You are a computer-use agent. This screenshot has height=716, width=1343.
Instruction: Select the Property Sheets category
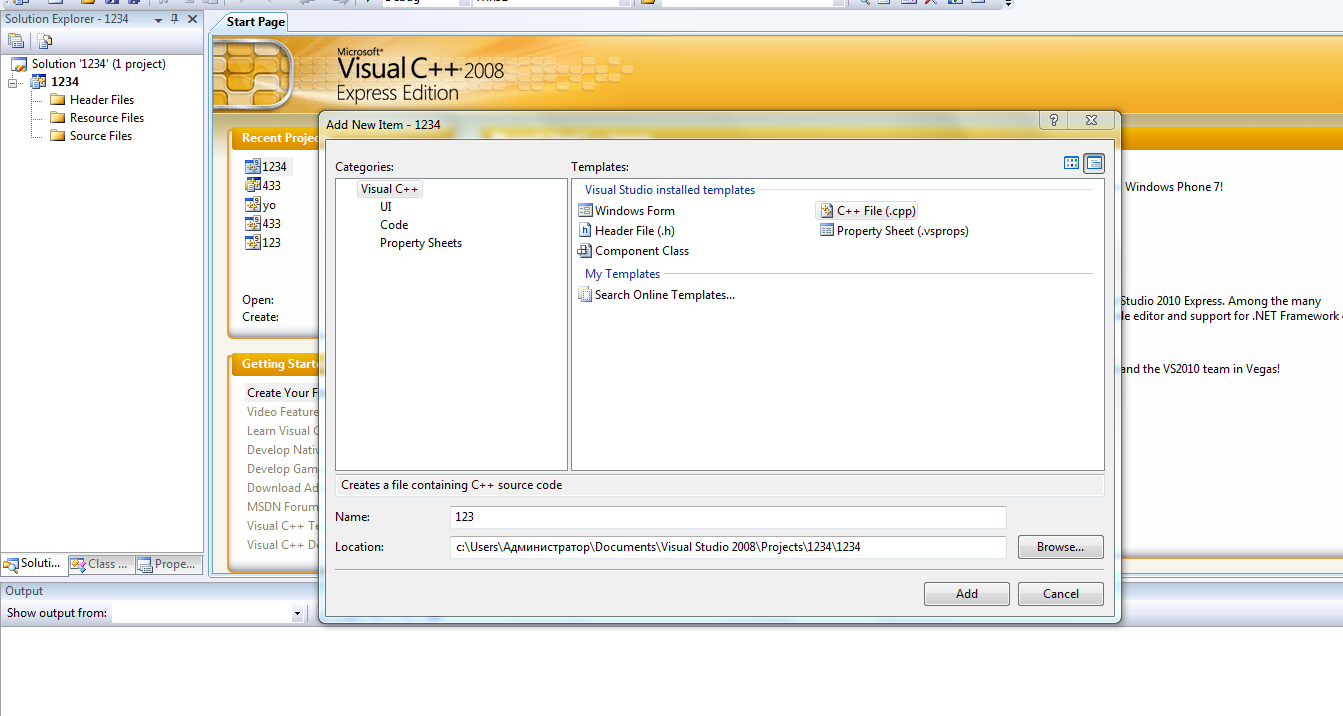(x=421, y=243)
